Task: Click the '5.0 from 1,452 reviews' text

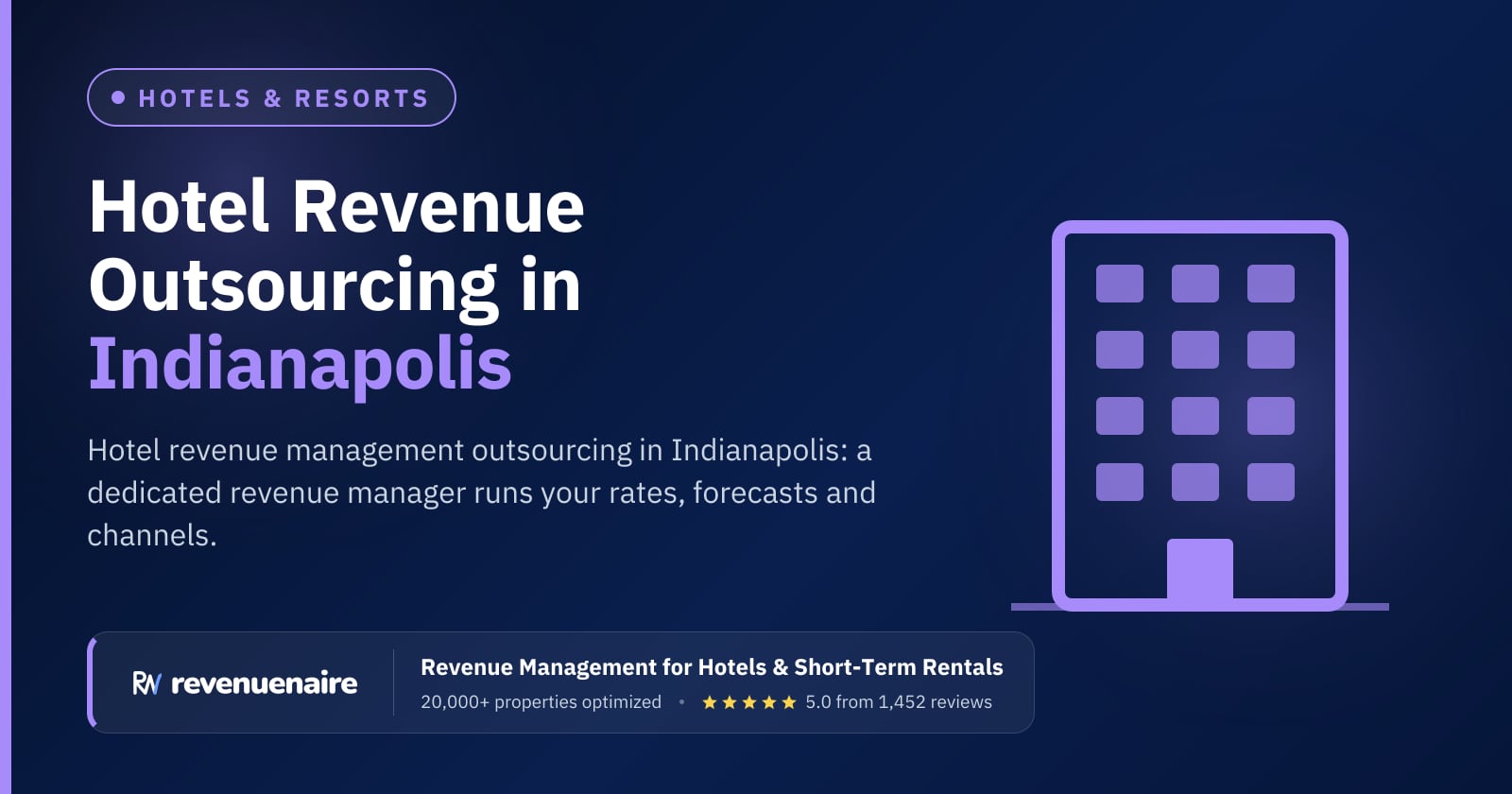Action: [x=899, y=702]
